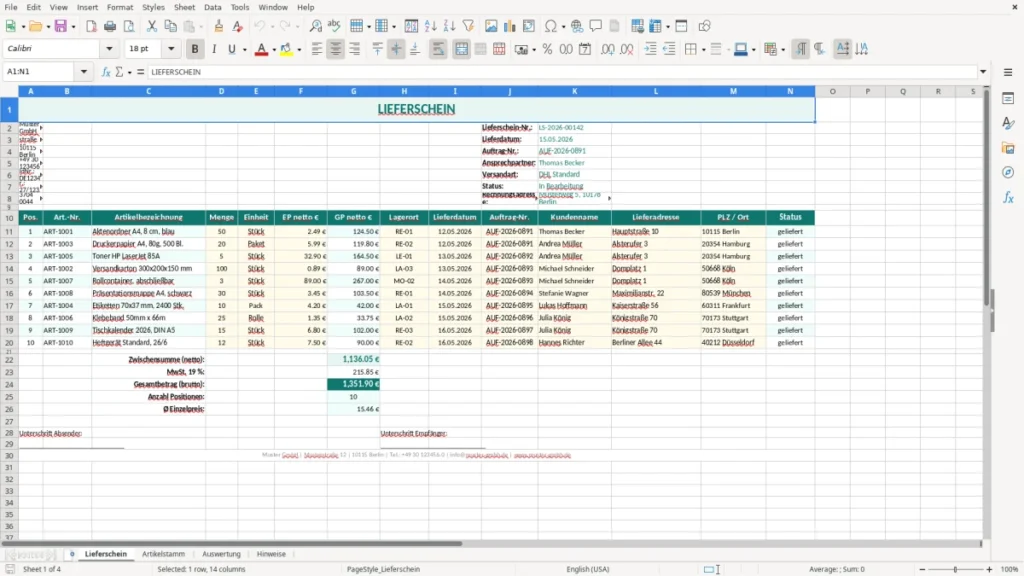Screen dimensions: 1024x576
Task: Insert special character omega icon
Action: [551, 26]
